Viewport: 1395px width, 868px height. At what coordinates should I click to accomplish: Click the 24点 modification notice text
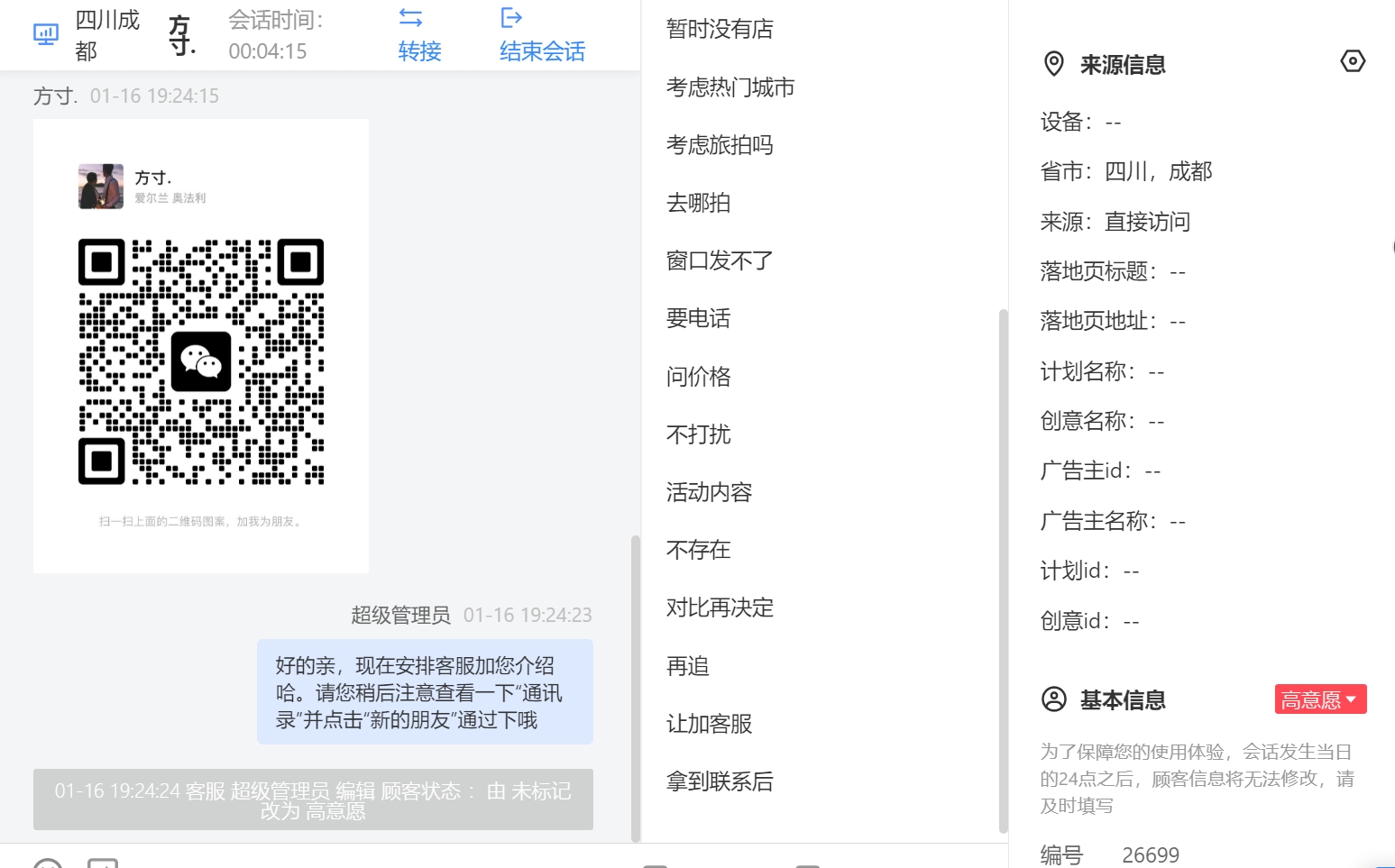coord(1197,779)
